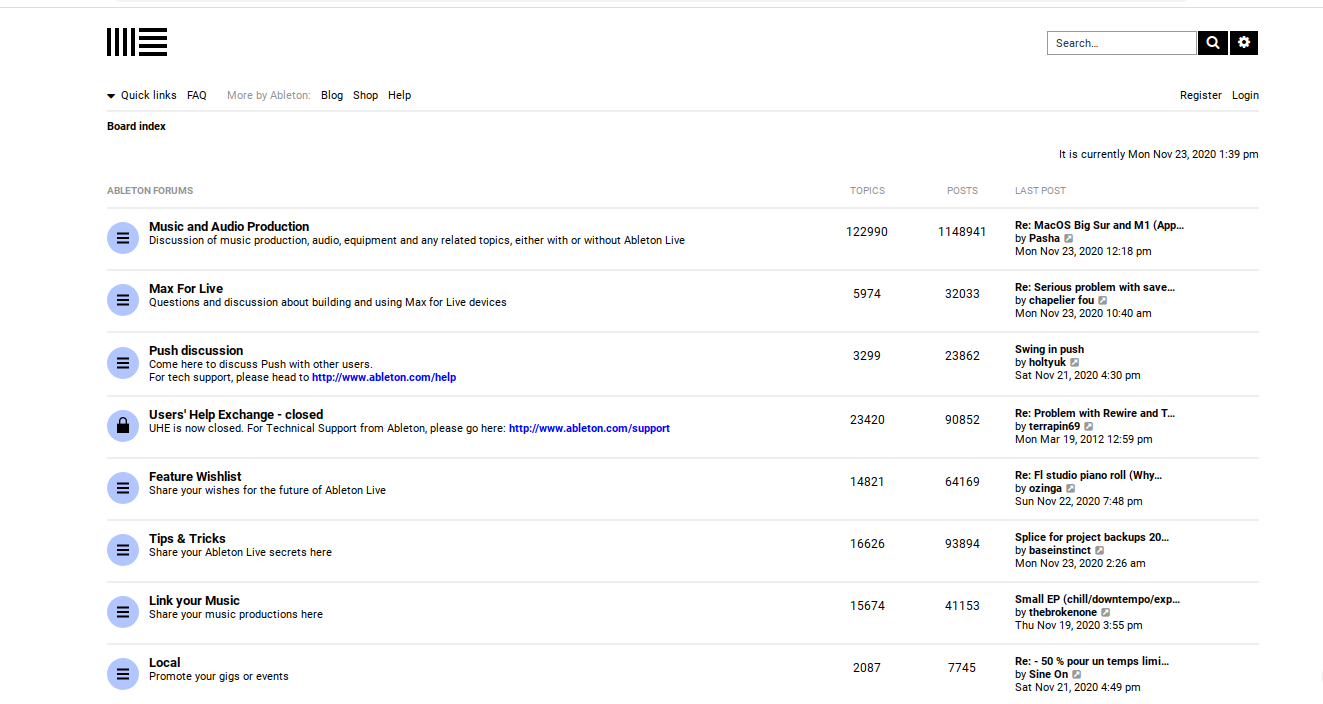This screenshot has width=1323, height=704.
Task: Open the Blog link in navigation
Action: [x=332, y=96]
